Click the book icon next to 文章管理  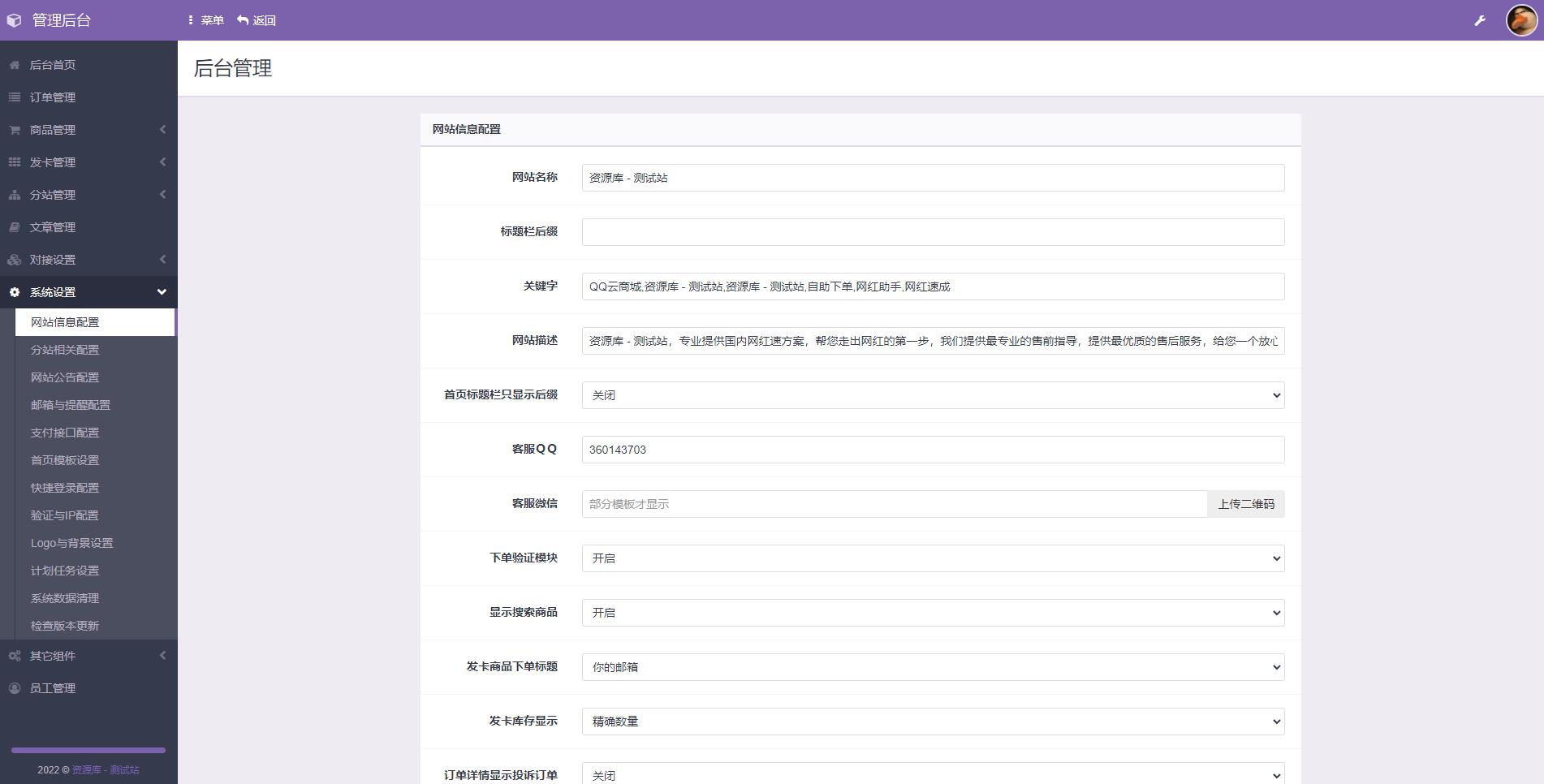[x=15, y=227]
